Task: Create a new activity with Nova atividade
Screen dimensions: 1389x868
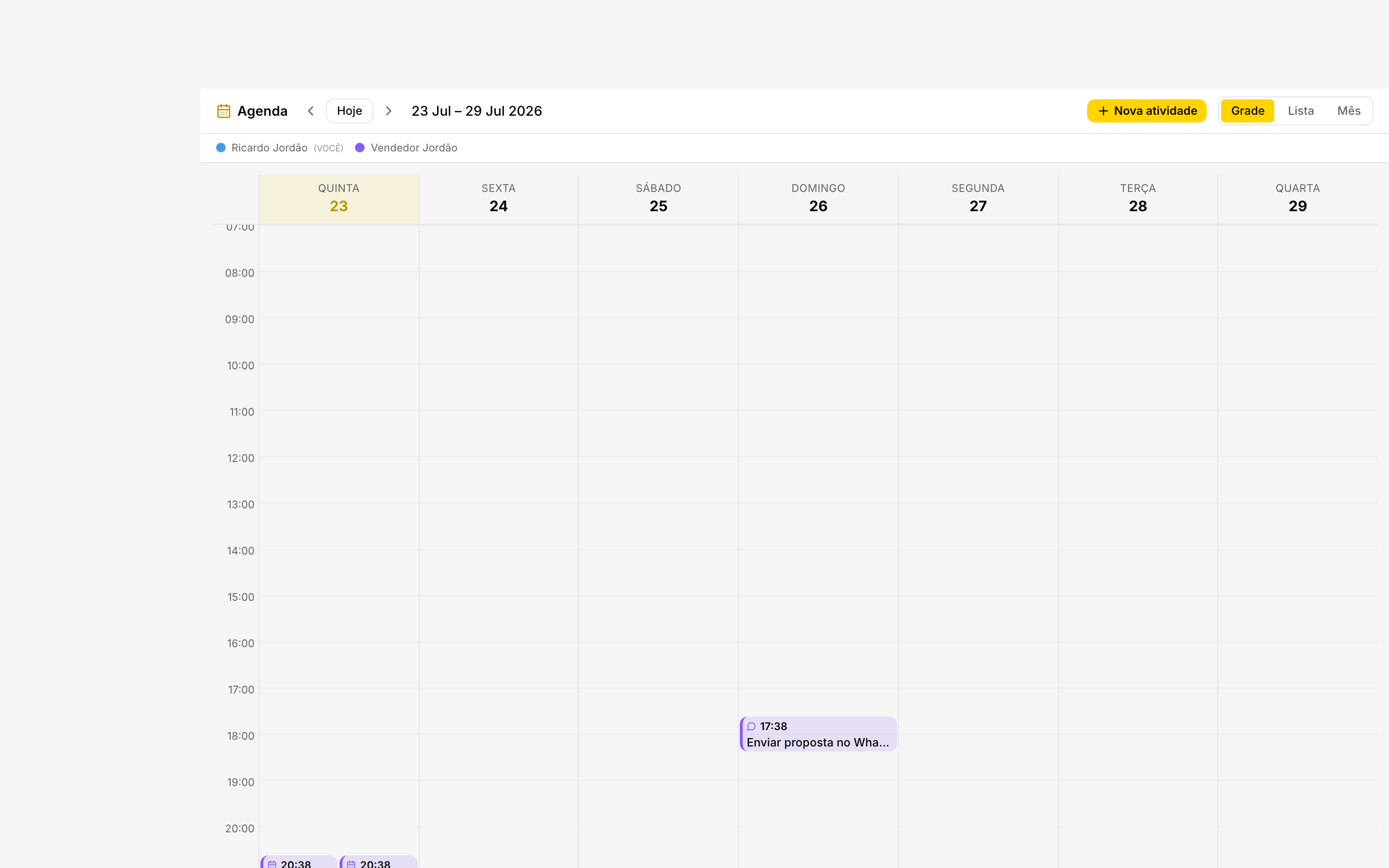Action: [1146, 111]
